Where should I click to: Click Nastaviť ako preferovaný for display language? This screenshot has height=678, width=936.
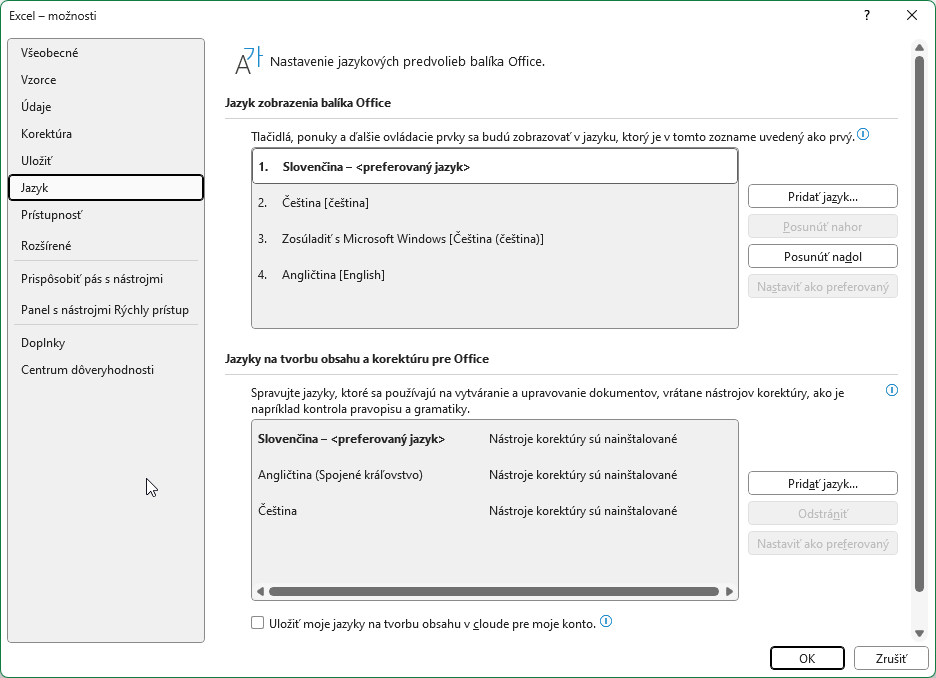coord(823,286)
